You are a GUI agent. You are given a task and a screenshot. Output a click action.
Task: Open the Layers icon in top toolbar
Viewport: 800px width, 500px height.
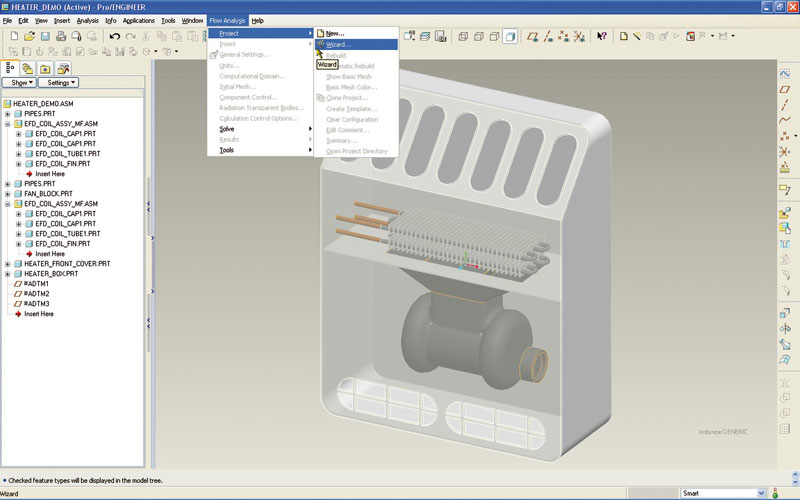(425, 36)
